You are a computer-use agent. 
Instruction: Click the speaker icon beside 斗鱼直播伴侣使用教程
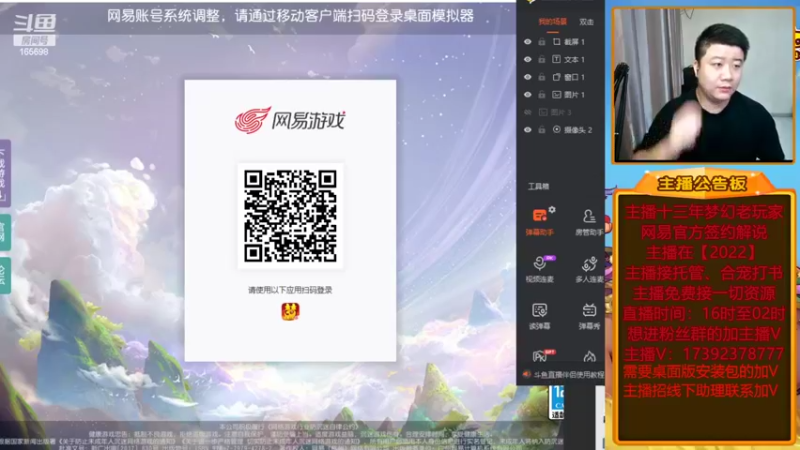(x=527, y=374)
